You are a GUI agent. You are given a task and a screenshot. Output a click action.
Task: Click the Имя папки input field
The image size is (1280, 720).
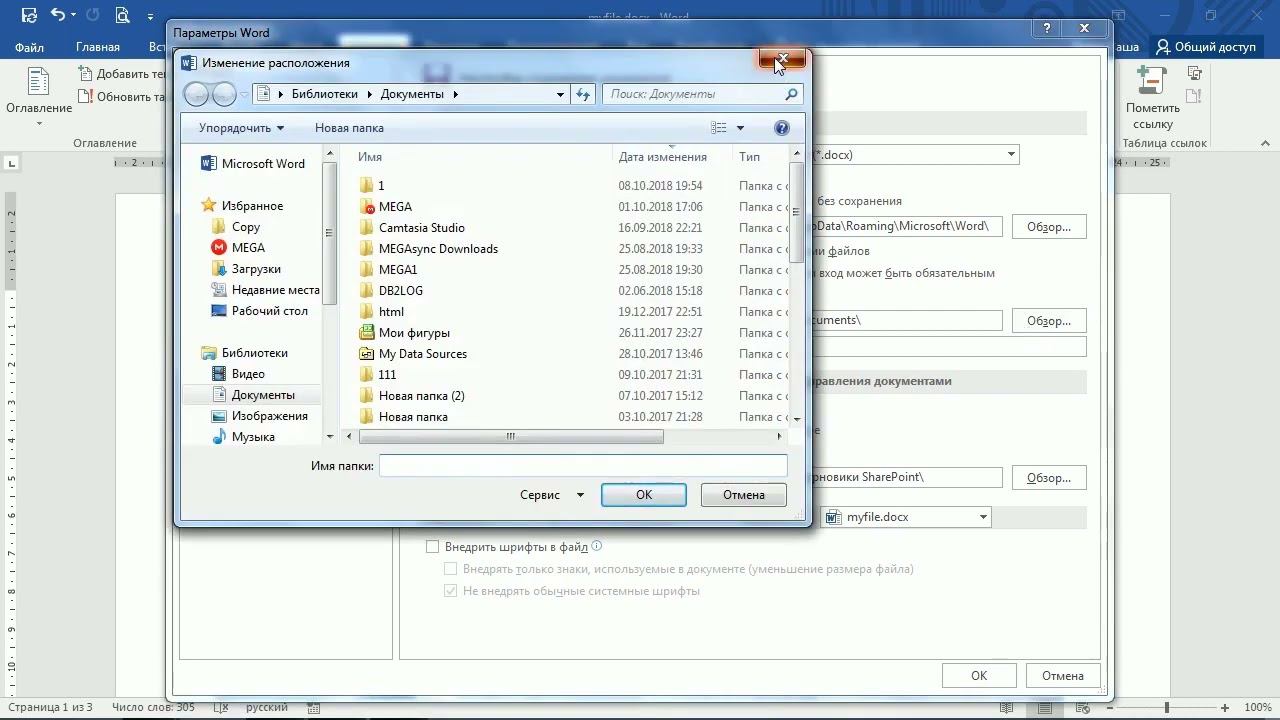pyautogui.click(x=583, y=466)
